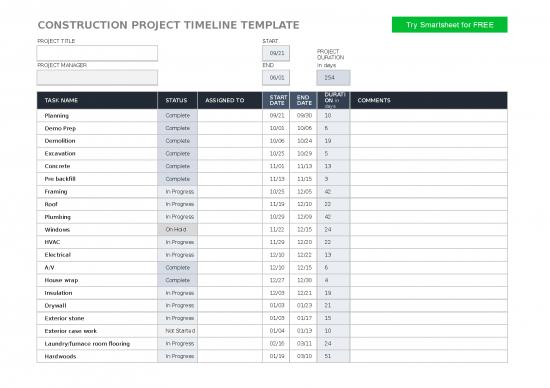Select the A/V task name cell
The width and height of the screenshot is (550, 388).
[97, 267]
